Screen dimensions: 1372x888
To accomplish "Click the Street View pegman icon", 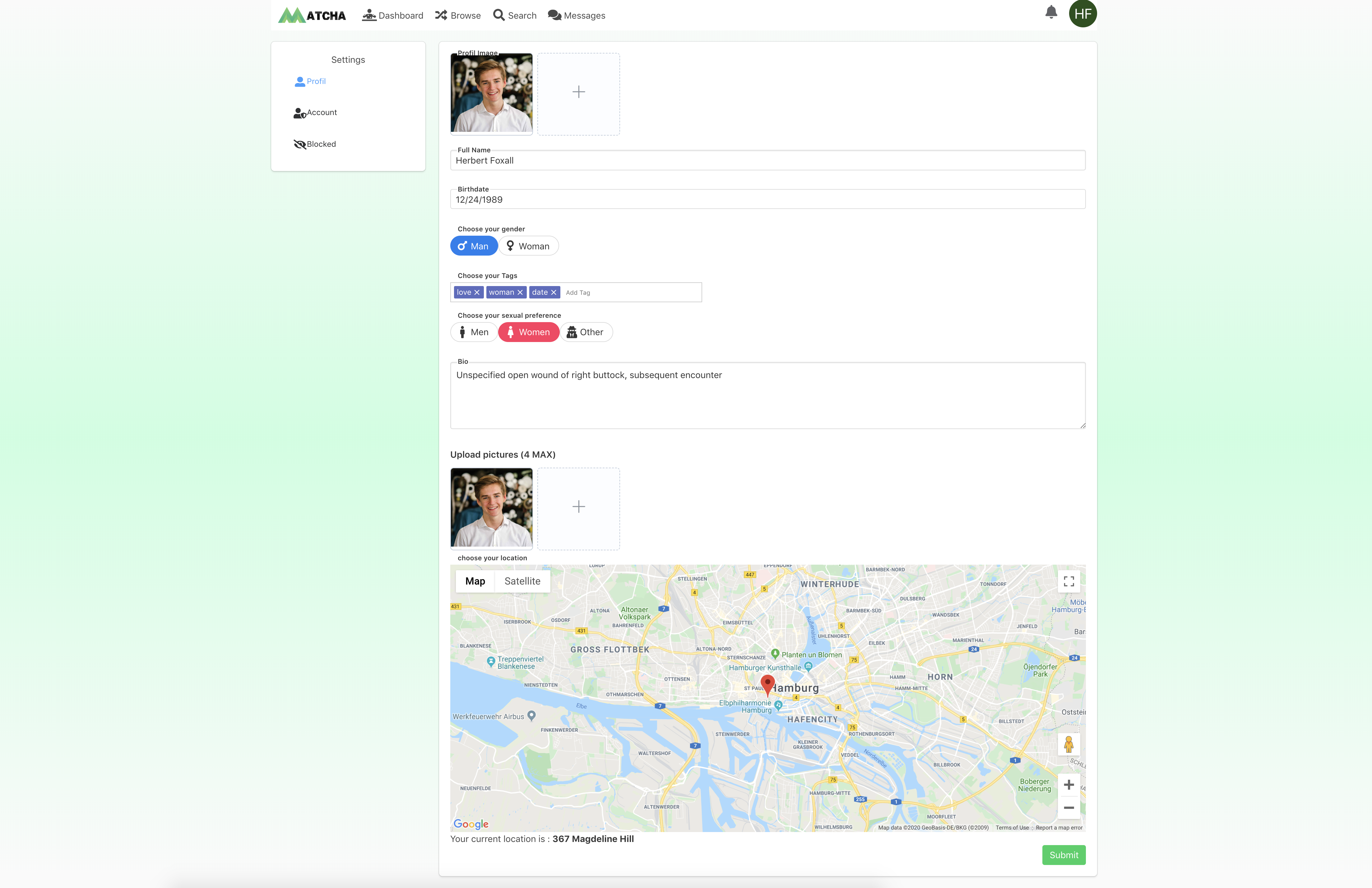I will pyautogui.click(x=1068, y=745).
